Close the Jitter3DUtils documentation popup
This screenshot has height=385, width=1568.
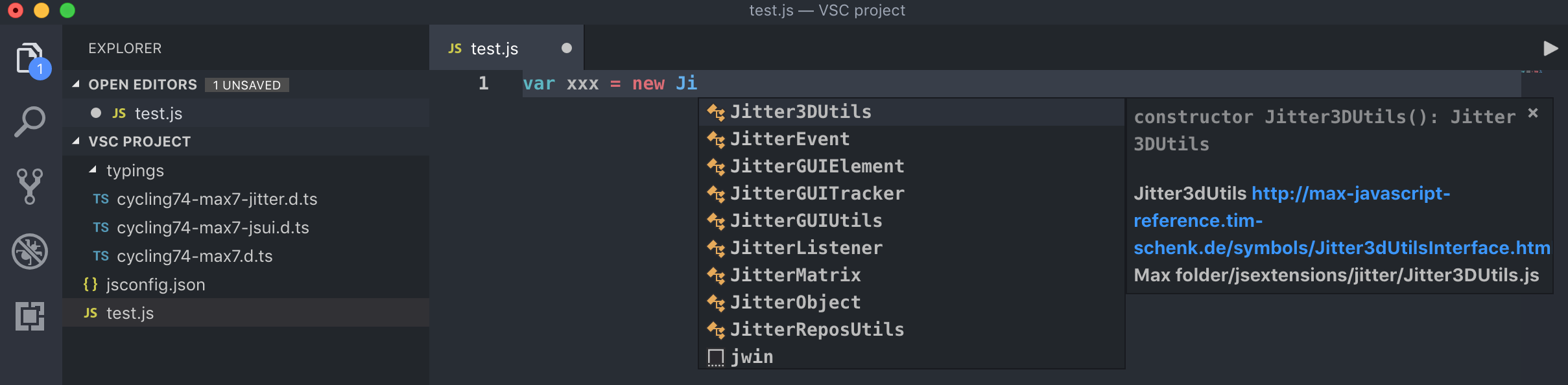click(1533, 113)
